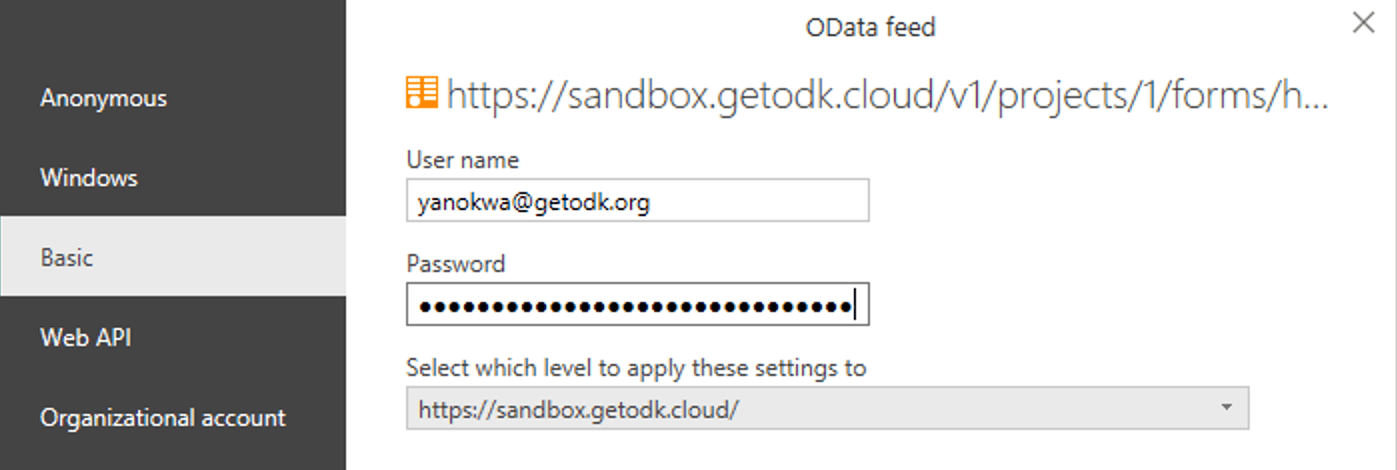Place cursor in masked password dots
Viewport: 1397px width, 470px height.
634,306
